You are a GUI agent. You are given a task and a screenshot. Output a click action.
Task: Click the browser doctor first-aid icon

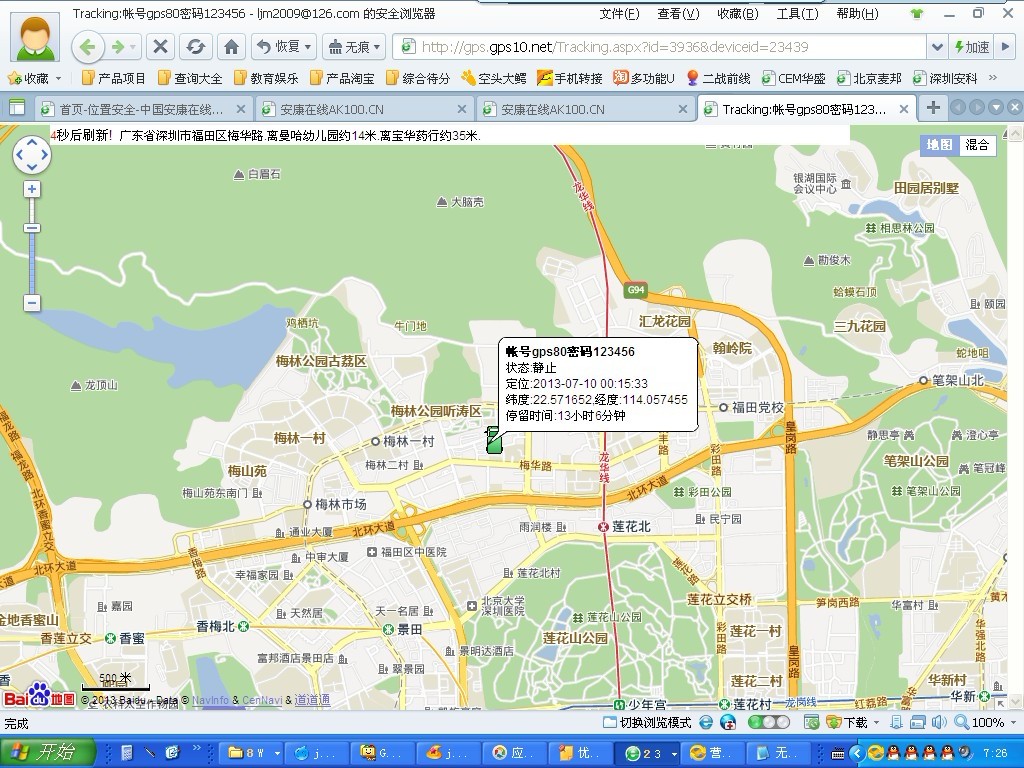(x=728, y=722)
